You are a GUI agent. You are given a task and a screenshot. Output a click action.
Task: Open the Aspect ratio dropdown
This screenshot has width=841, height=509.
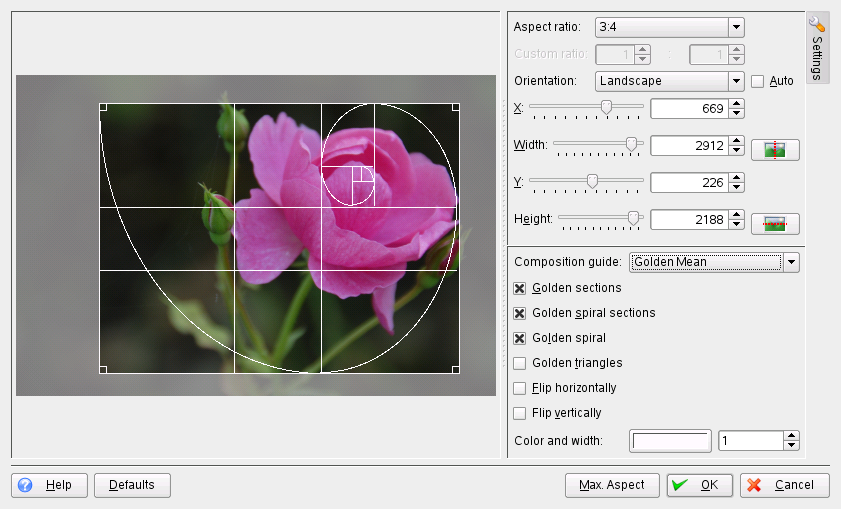[x=669, y=27]
